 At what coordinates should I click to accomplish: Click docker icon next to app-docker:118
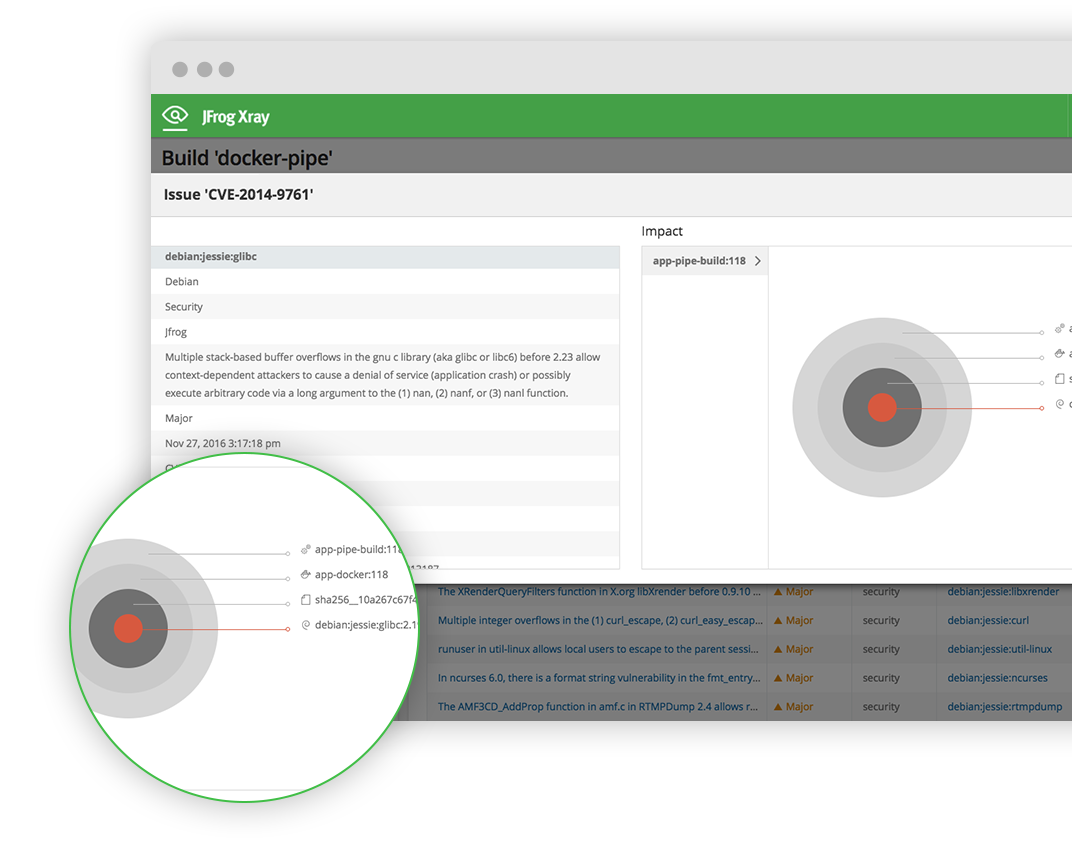[x=306, y=574]
